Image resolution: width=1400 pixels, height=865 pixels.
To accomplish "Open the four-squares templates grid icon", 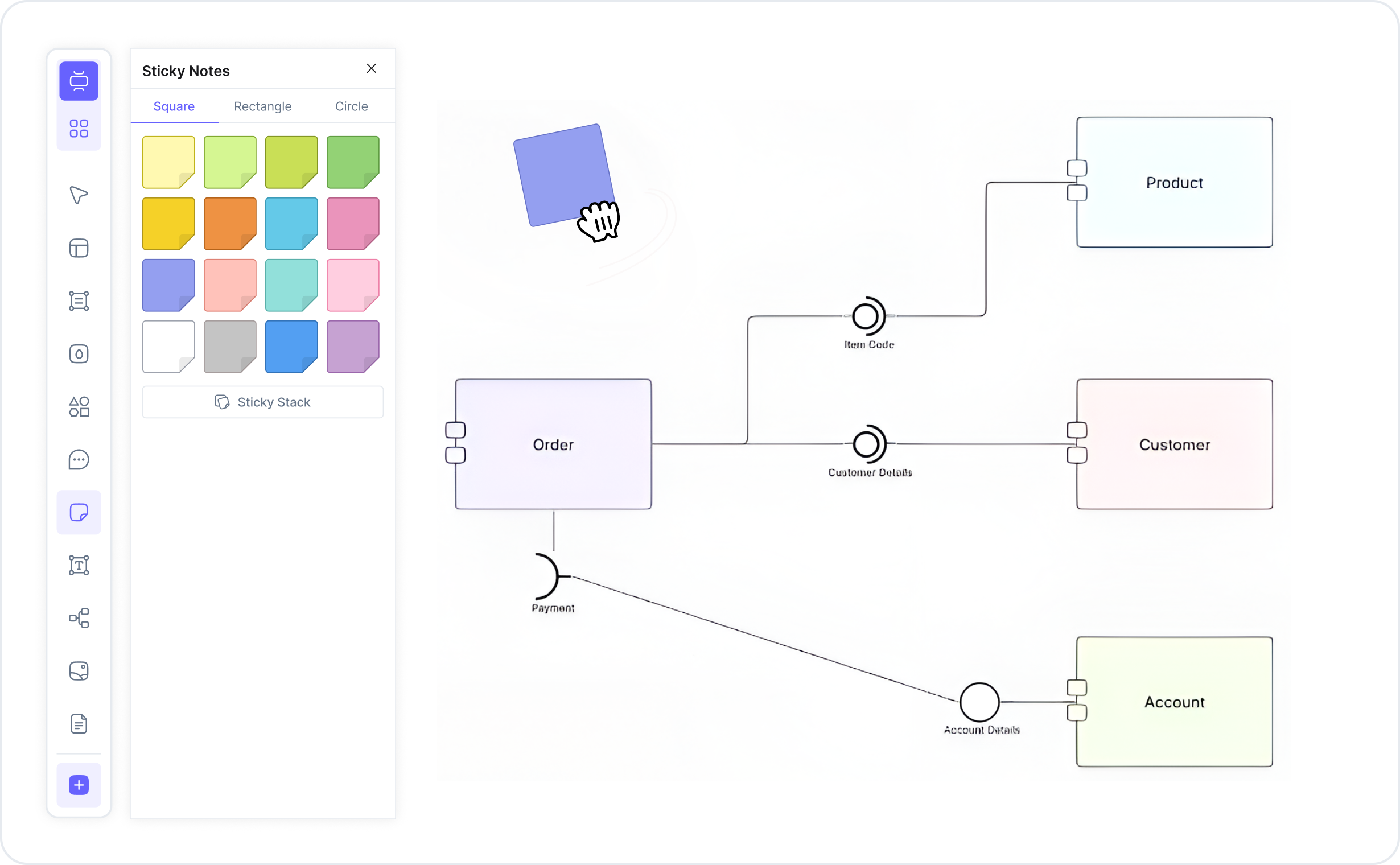I will pyautogui.click(x=79, y=128).
